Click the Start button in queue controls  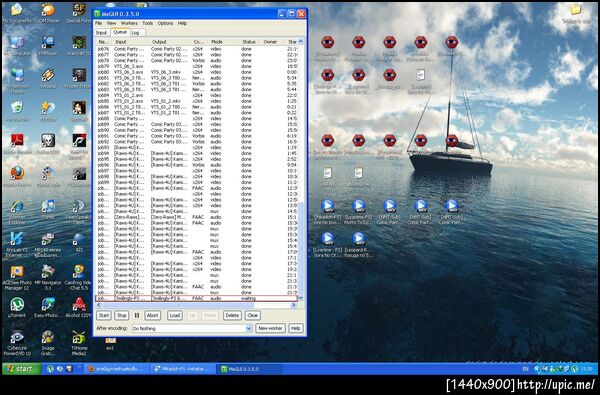103,315
